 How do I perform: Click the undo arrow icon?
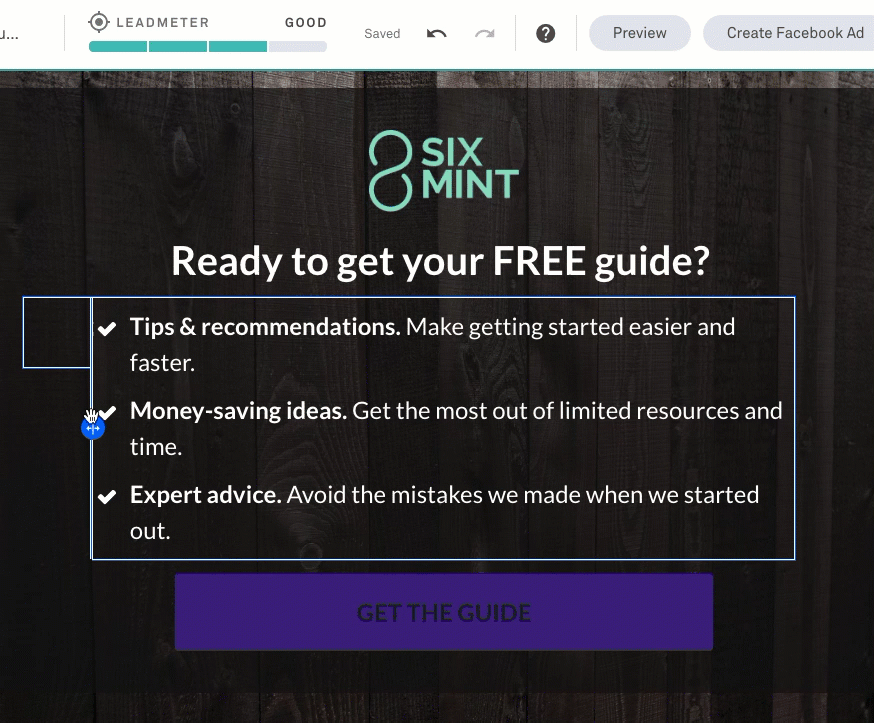click(436, 33)
